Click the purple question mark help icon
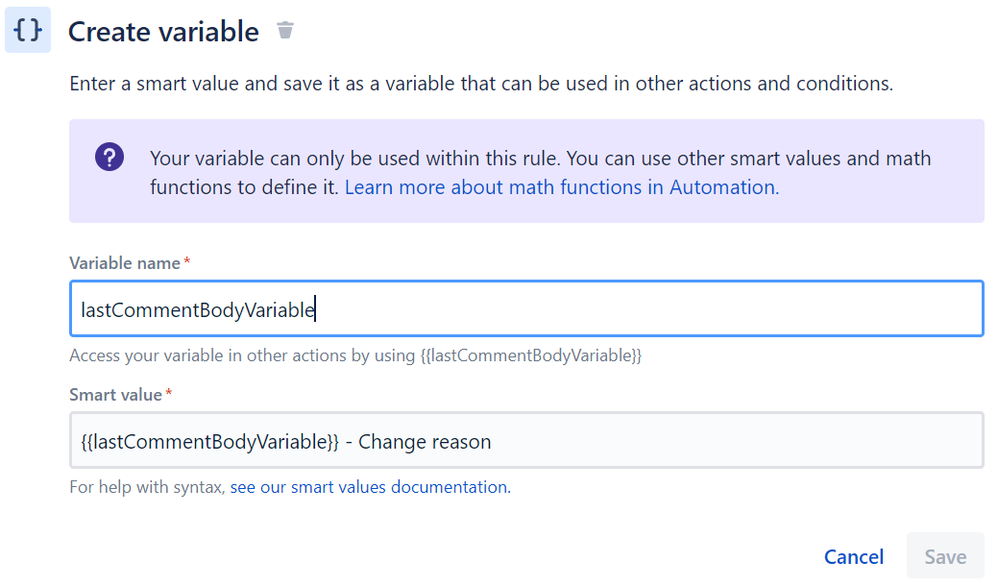 [x=110, y=156]
